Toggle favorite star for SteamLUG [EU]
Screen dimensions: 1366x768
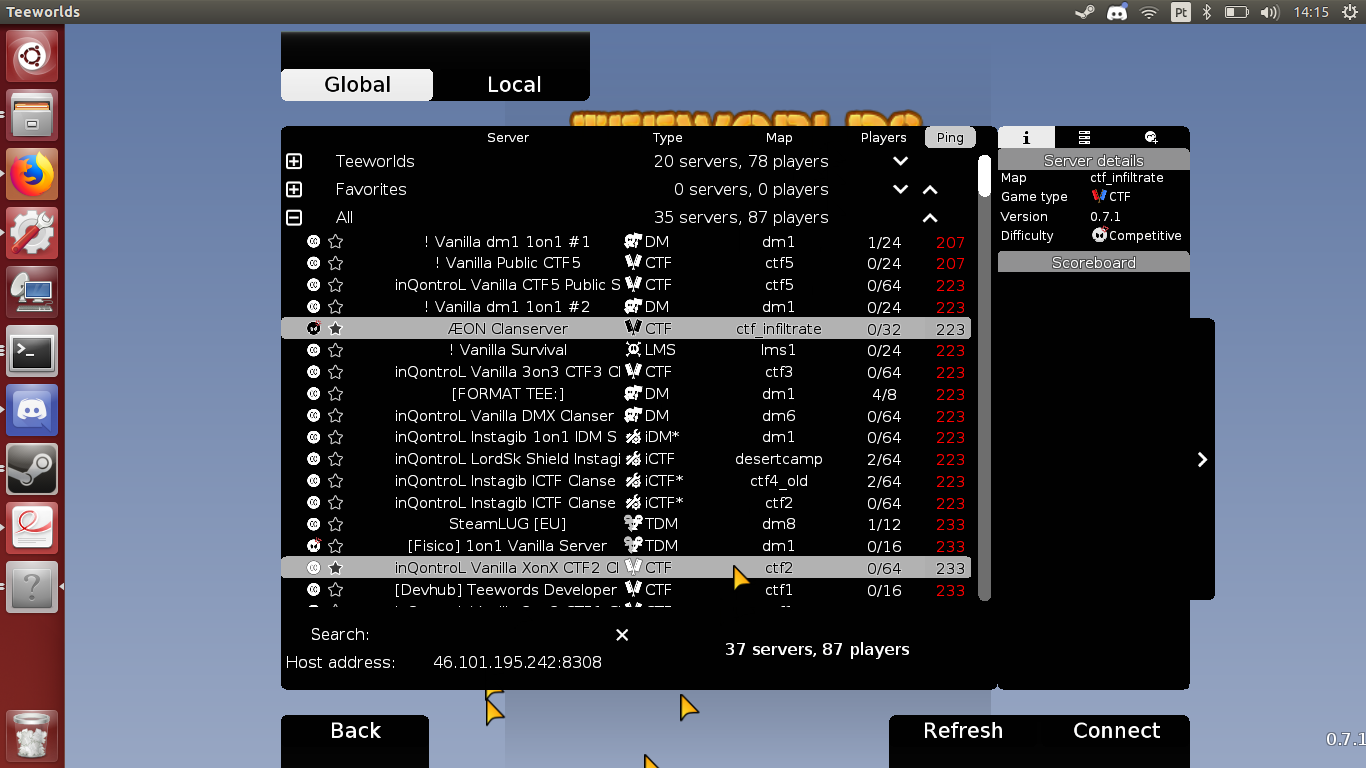coord(336,524)
